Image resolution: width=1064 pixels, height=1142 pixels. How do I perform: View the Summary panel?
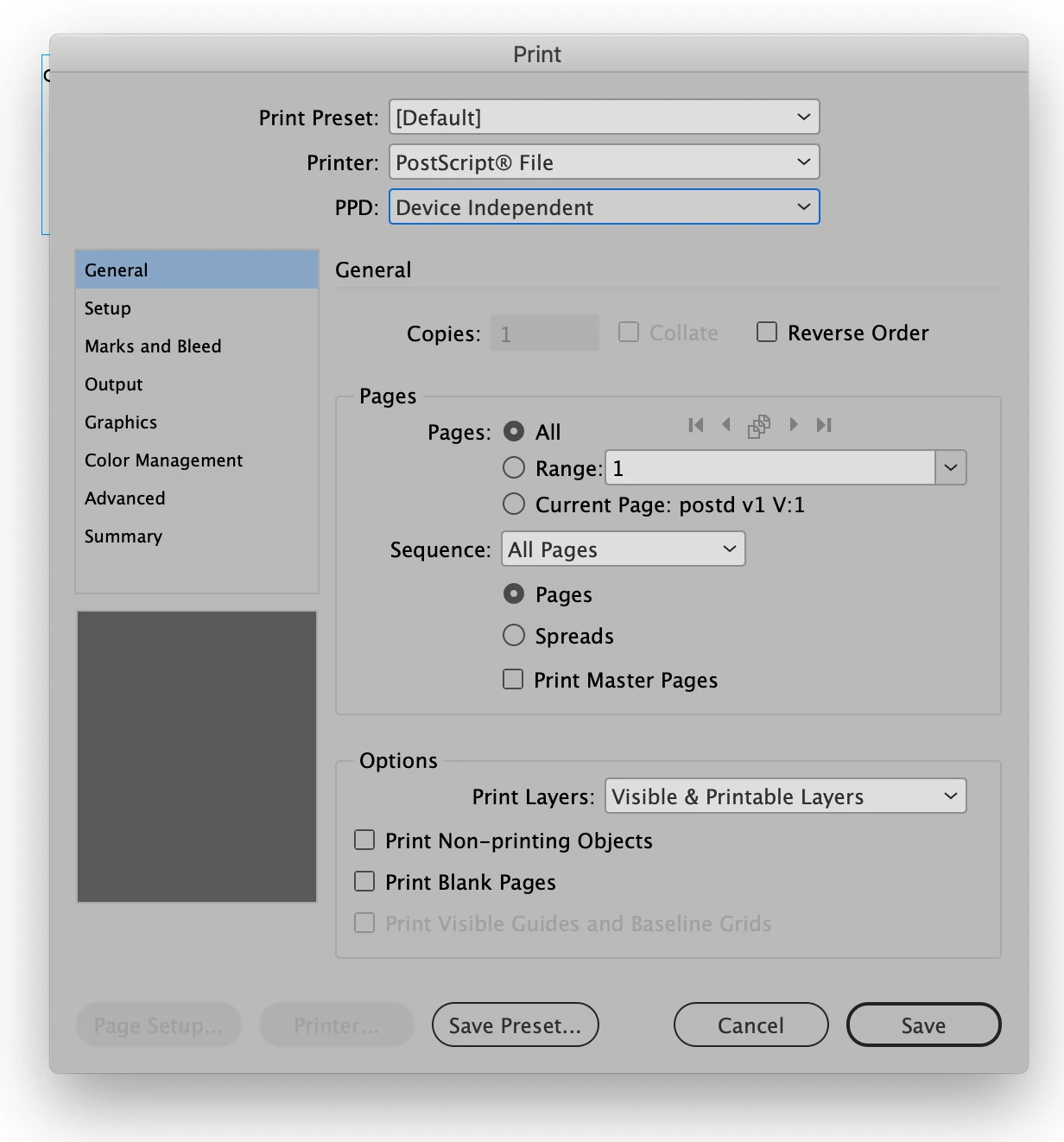[197, 536]
